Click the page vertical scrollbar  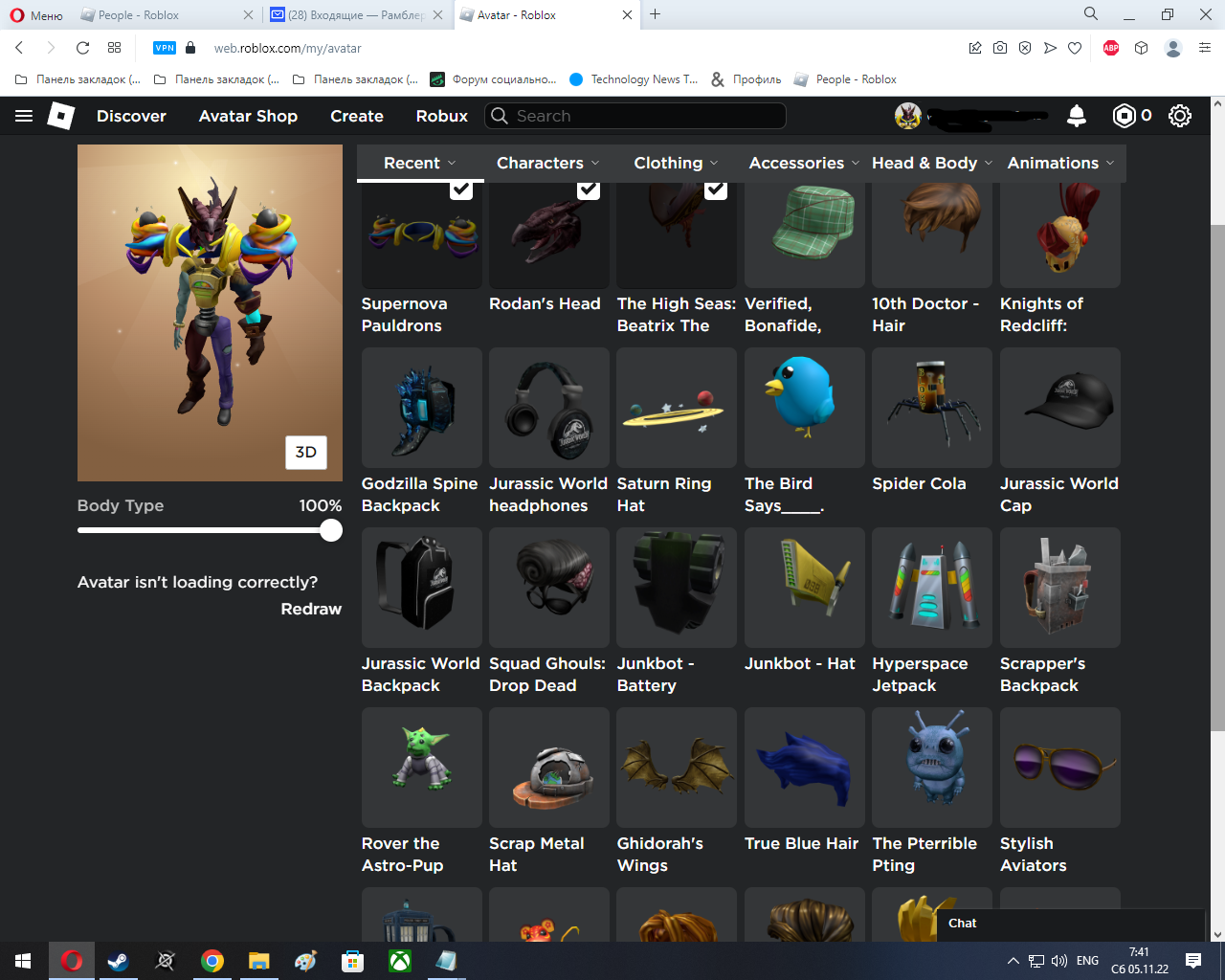[1217, 479]
